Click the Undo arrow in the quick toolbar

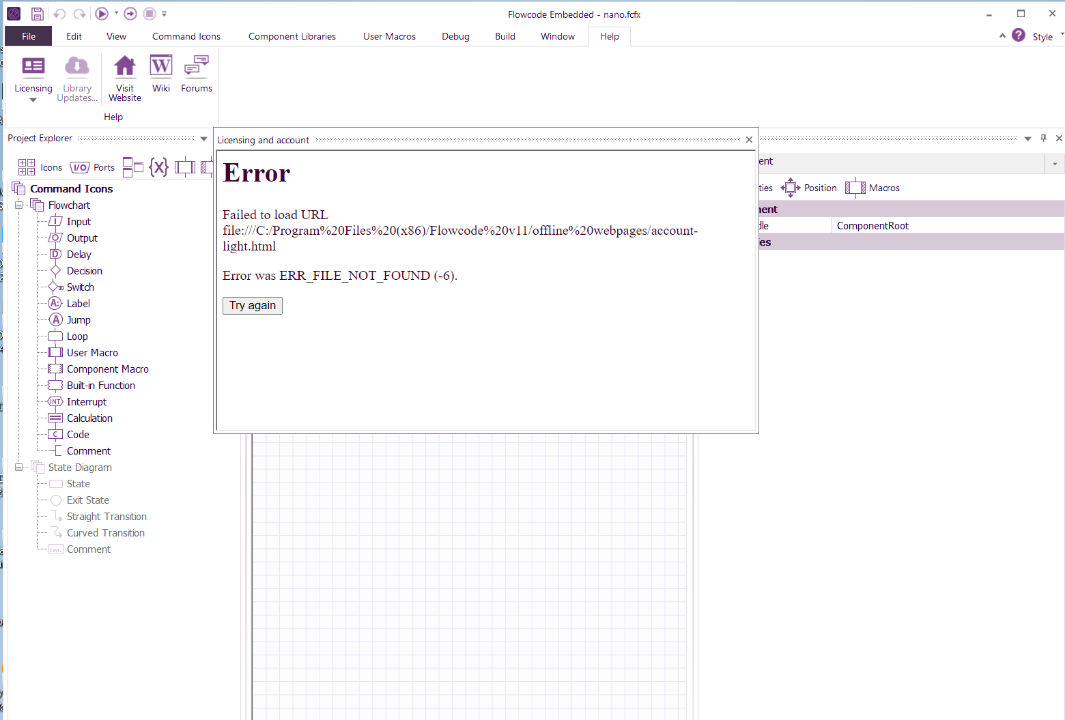click(59, 14)
